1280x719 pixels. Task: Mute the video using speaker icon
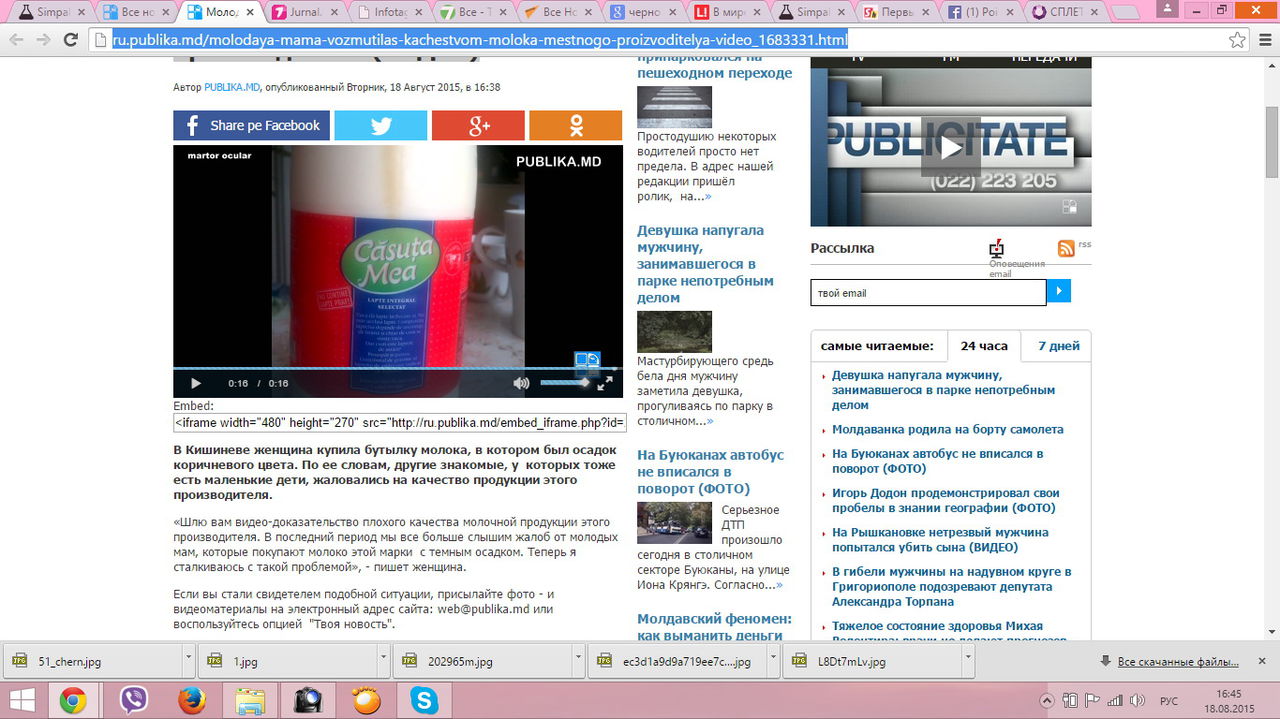[x=521, y=383]
